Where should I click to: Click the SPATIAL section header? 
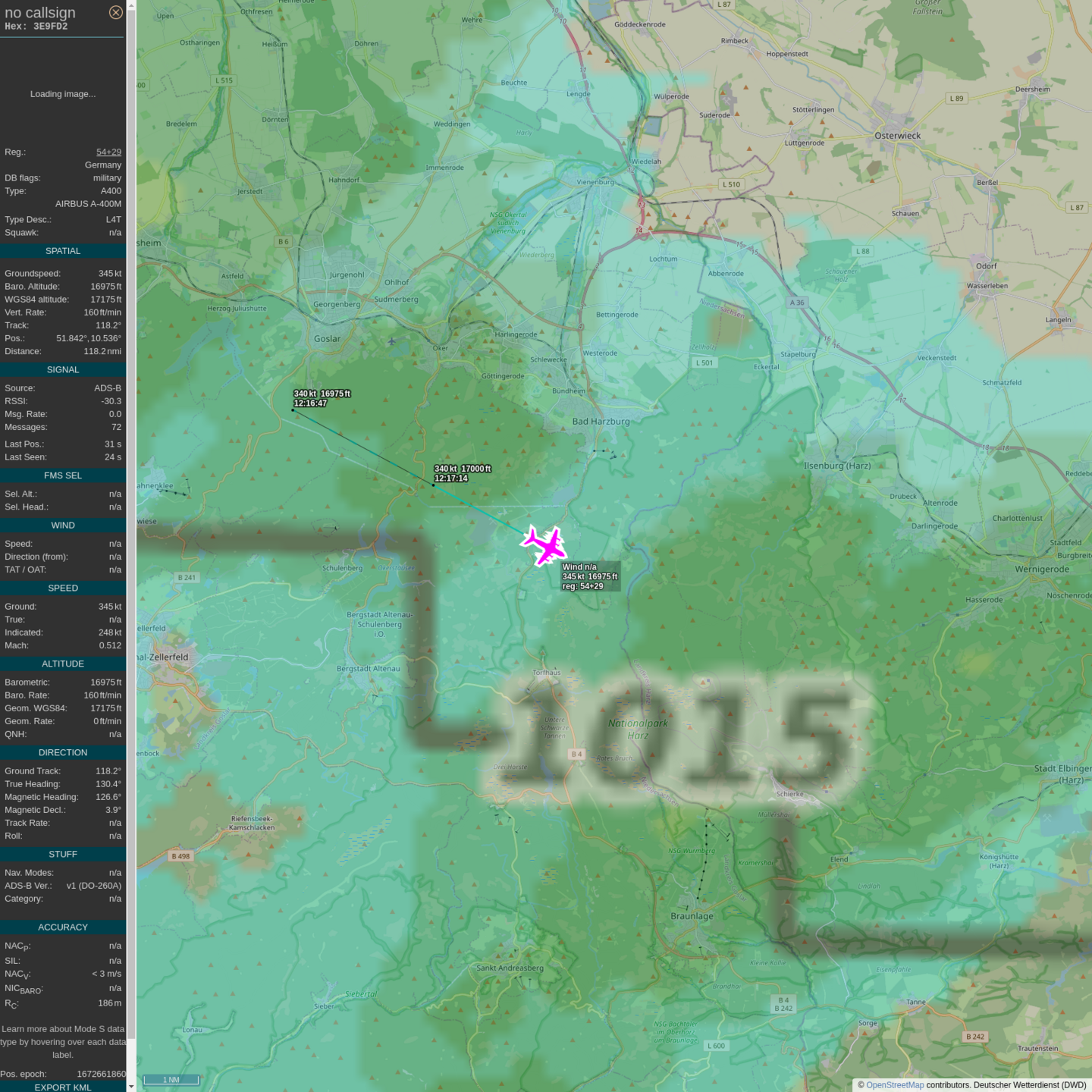(63, 251)
